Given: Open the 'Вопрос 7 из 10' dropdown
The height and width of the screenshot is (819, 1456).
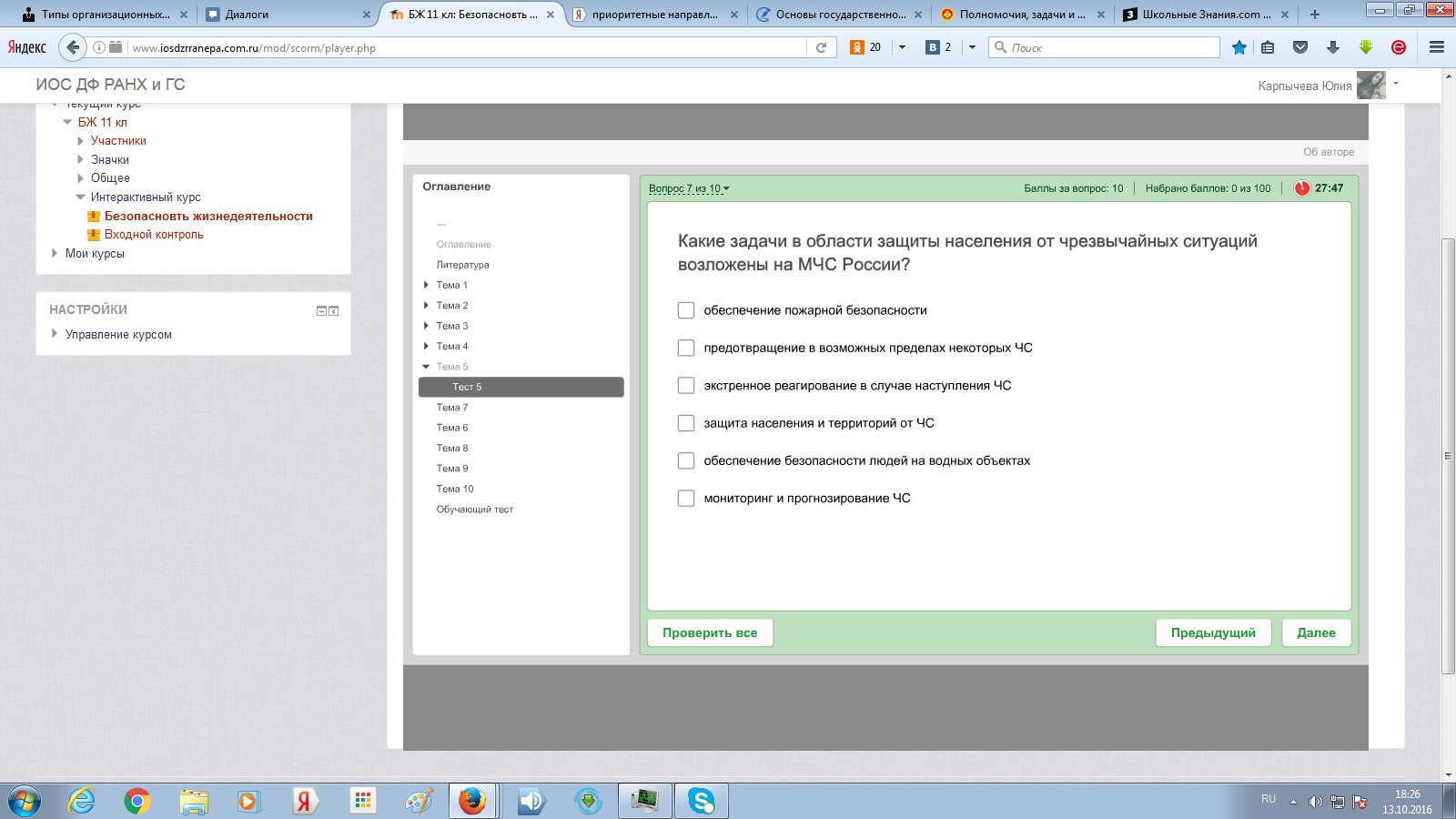Looking at the screenshot, I should point(689,188).
